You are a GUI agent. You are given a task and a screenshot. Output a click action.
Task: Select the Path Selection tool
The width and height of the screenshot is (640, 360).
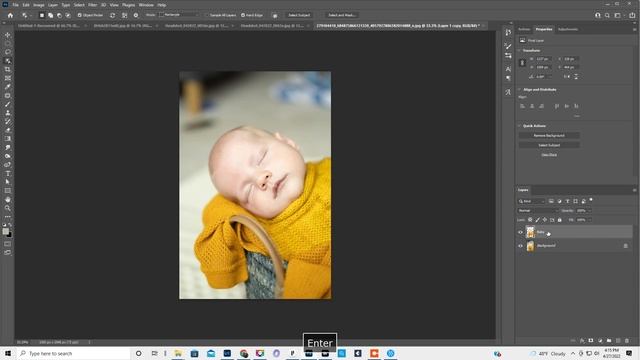click(8, 182)
